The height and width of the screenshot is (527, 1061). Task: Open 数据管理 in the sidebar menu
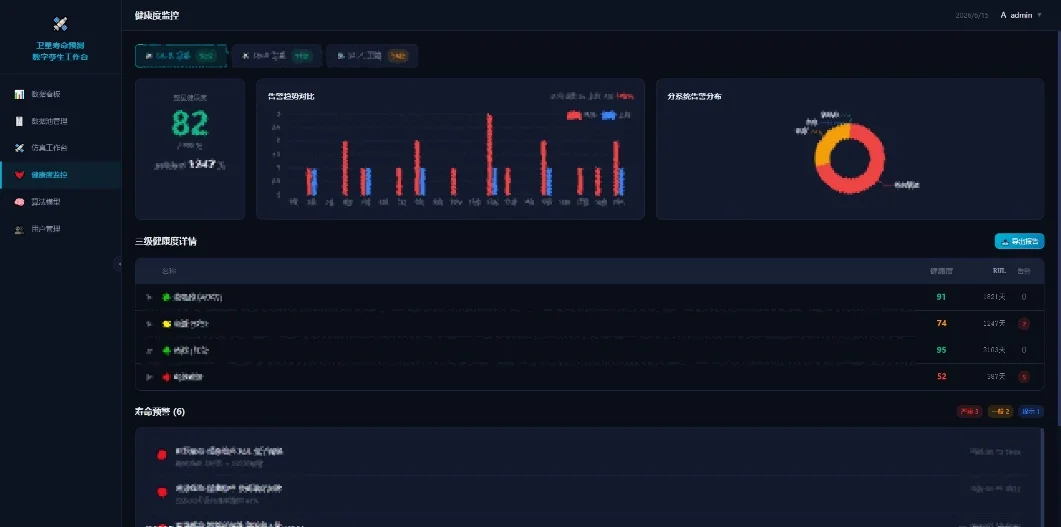61,121
